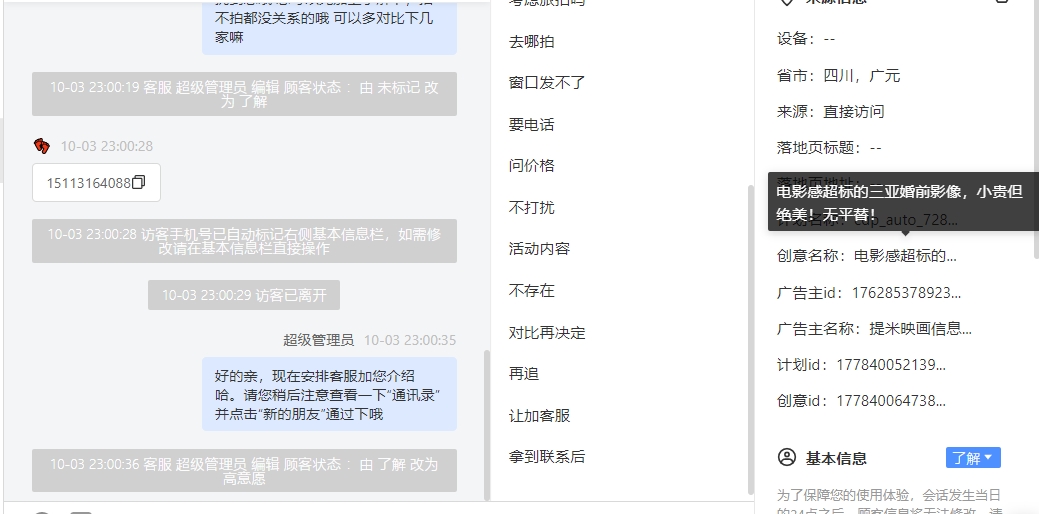
Task: Choose the 不存在 quick reply
Action: point(531,291)
